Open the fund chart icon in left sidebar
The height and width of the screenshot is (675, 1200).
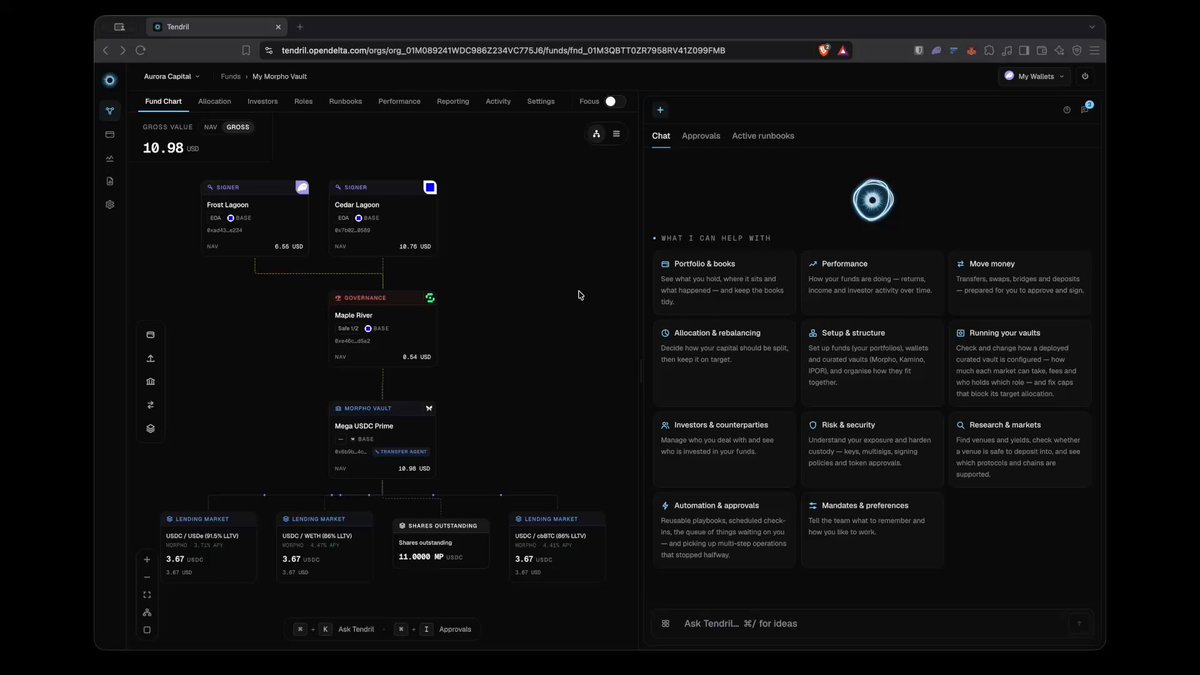click(110, 111)
